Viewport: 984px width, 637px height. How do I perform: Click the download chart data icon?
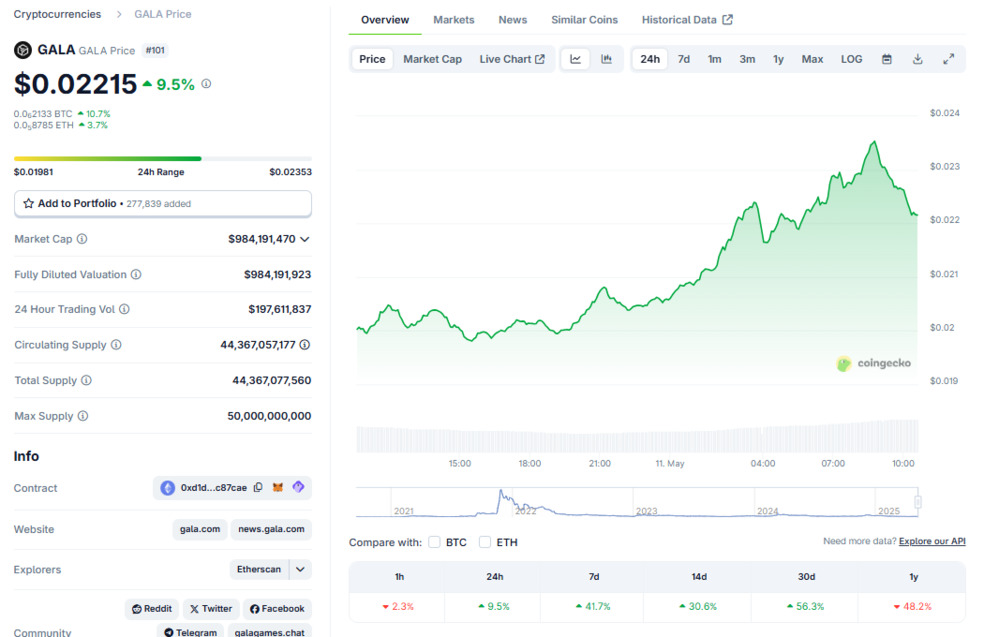[917, 59]
